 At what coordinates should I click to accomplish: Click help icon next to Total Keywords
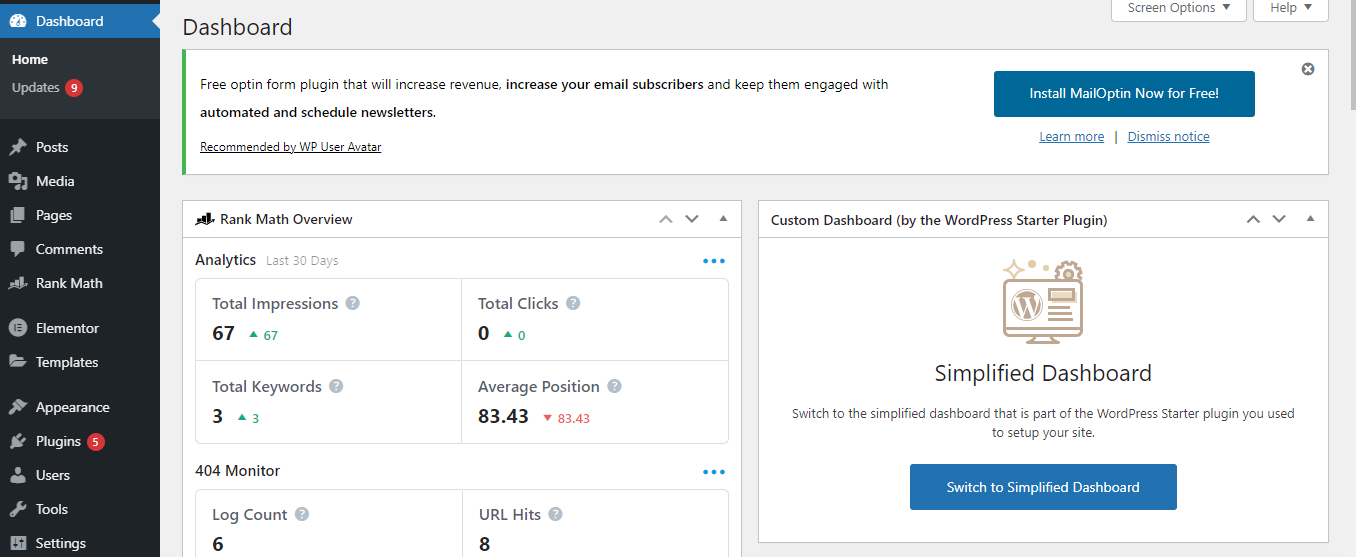[336, 386]
